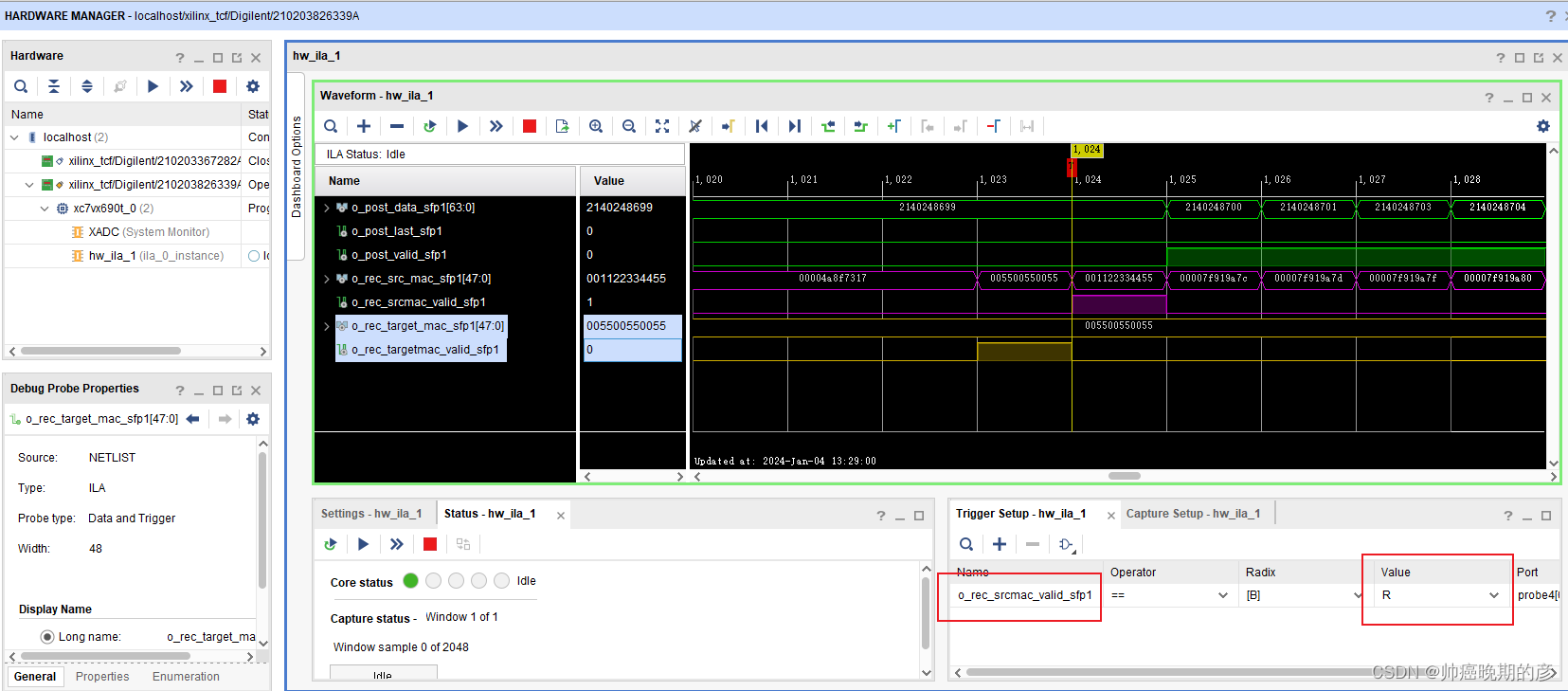Open the Properties tab in probe properties
The height and width of the screenshot is (691, 1568).
click(102, 677)
